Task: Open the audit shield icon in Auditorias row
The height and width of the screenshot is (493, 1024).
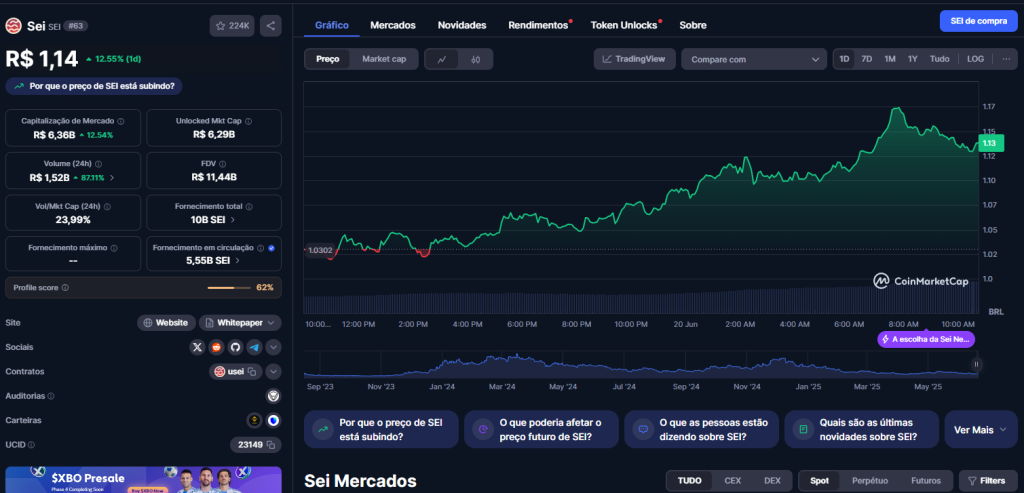Action: pos(274,396)
